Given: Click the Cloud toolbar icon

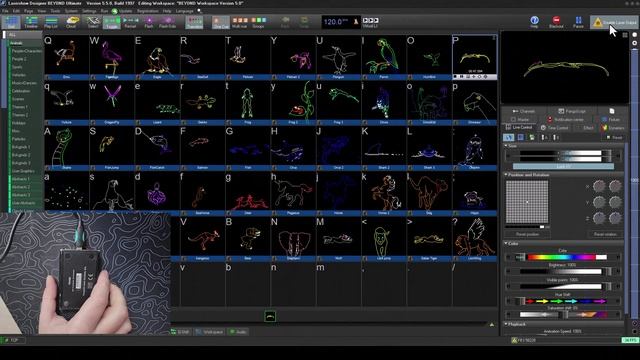Looking at the screenshot, I should point(71,22).
